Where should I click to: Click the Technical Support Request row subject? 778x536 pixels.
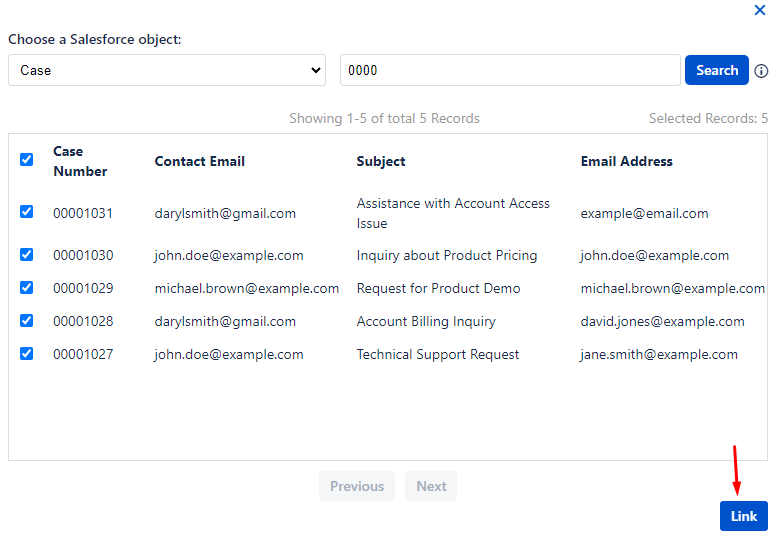(438, 354)
